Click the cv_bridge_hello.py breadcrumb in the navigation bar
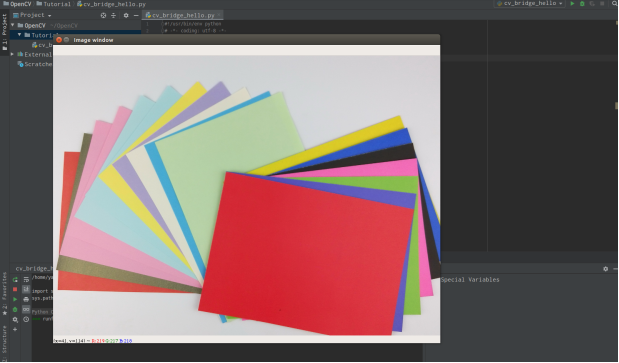619x363 pixels. tap(112, 4)
